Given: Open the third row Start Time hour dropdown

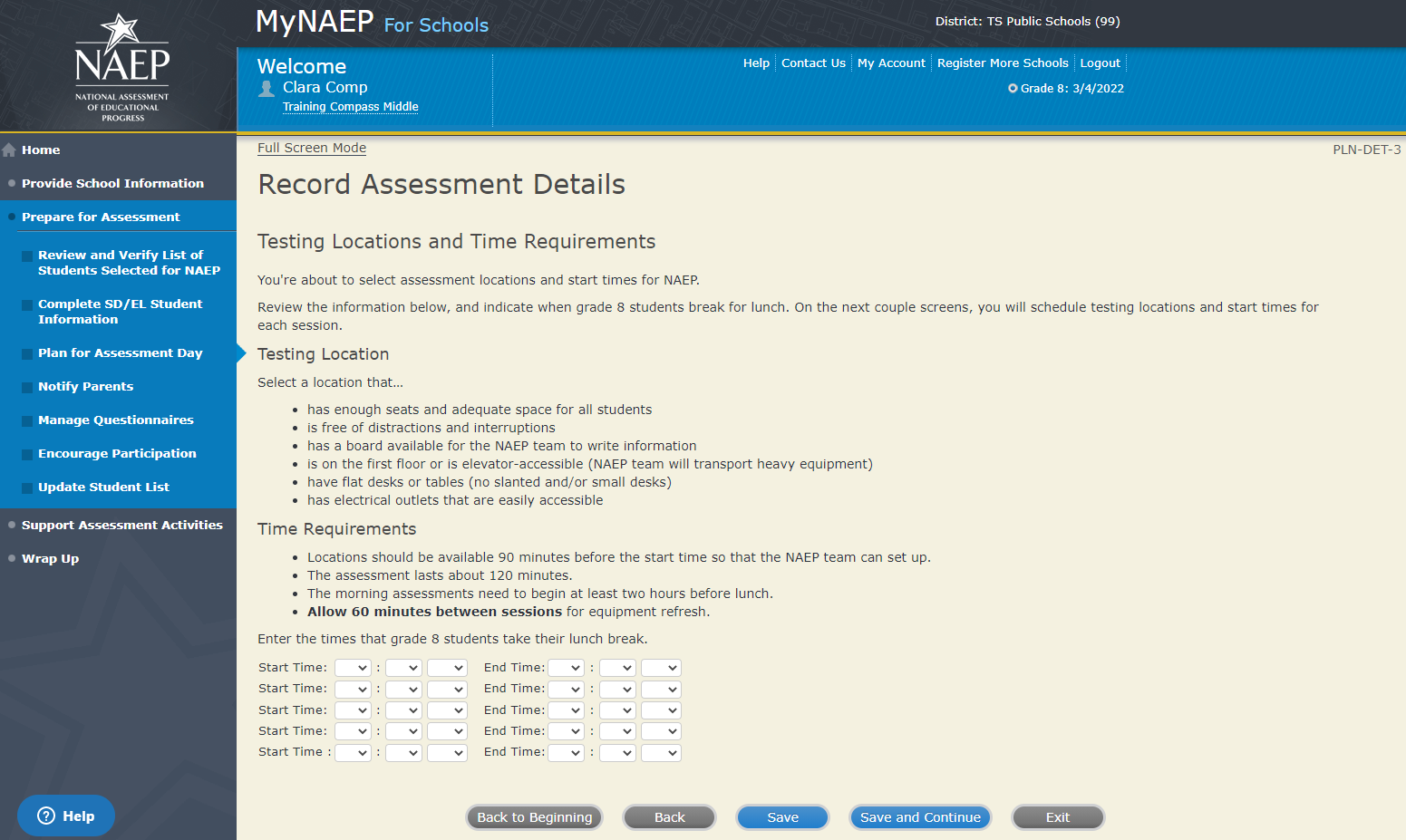Looking at the screenshot, I should (353, 710).
